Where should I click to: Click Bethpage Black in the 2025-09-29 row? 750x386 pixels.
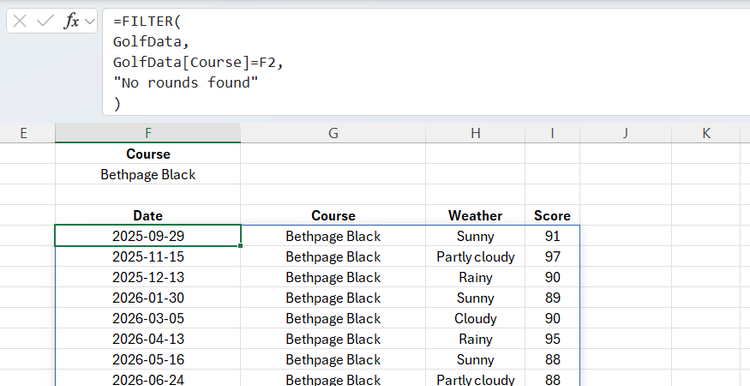[333, 236]
